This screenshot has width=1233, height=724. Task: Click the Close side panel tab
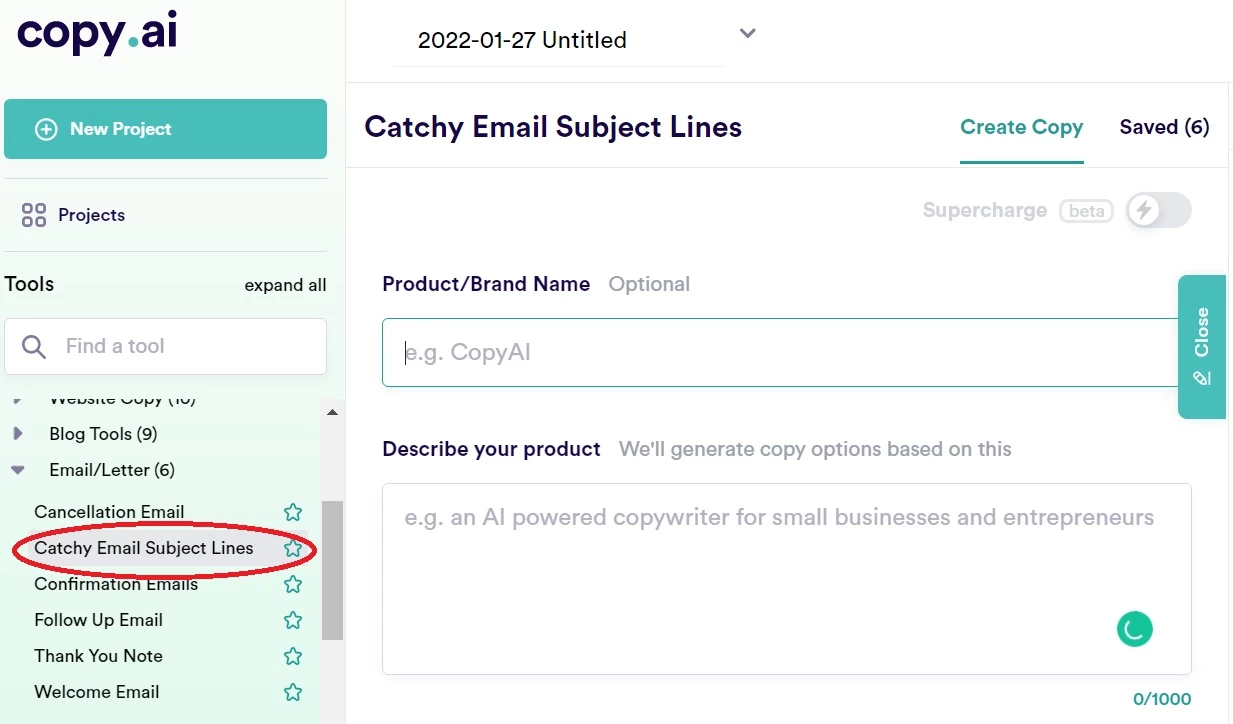[x=1202, y=346]
